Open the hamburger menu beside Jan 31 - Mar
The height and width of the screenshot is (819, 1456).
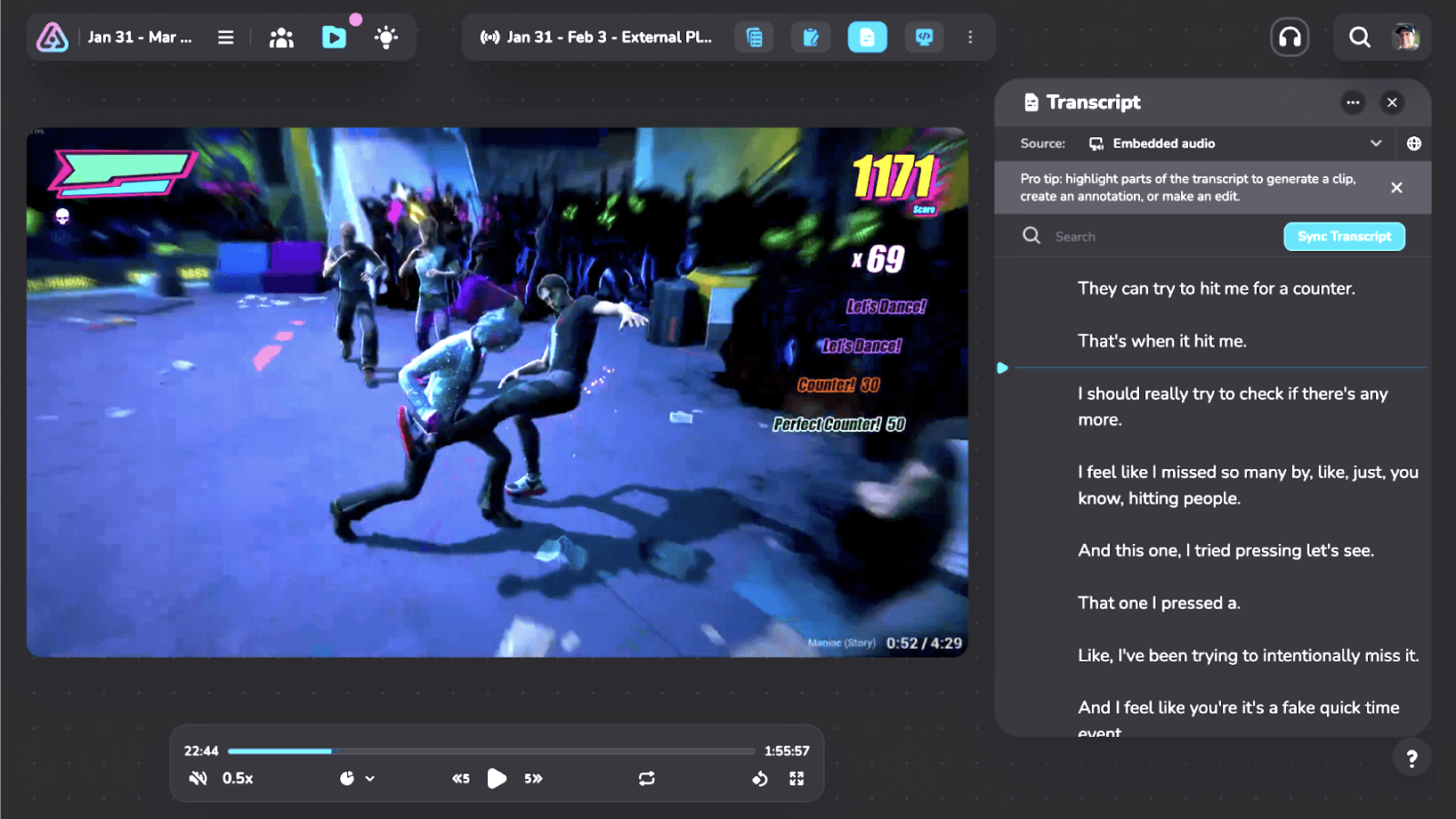(x=226, y=37)
